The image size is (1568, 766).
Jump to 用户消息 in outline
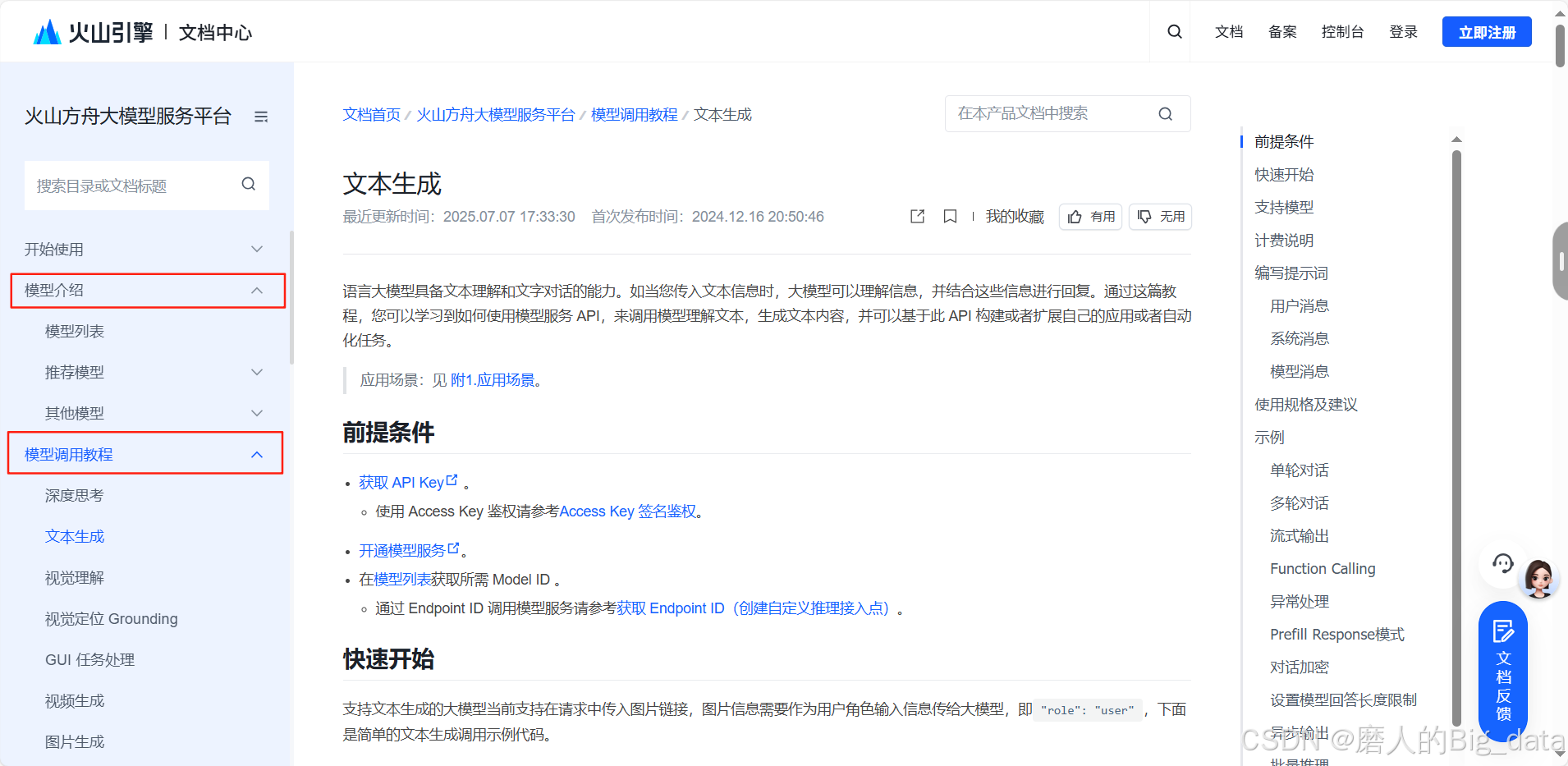tap(1300, 305)
